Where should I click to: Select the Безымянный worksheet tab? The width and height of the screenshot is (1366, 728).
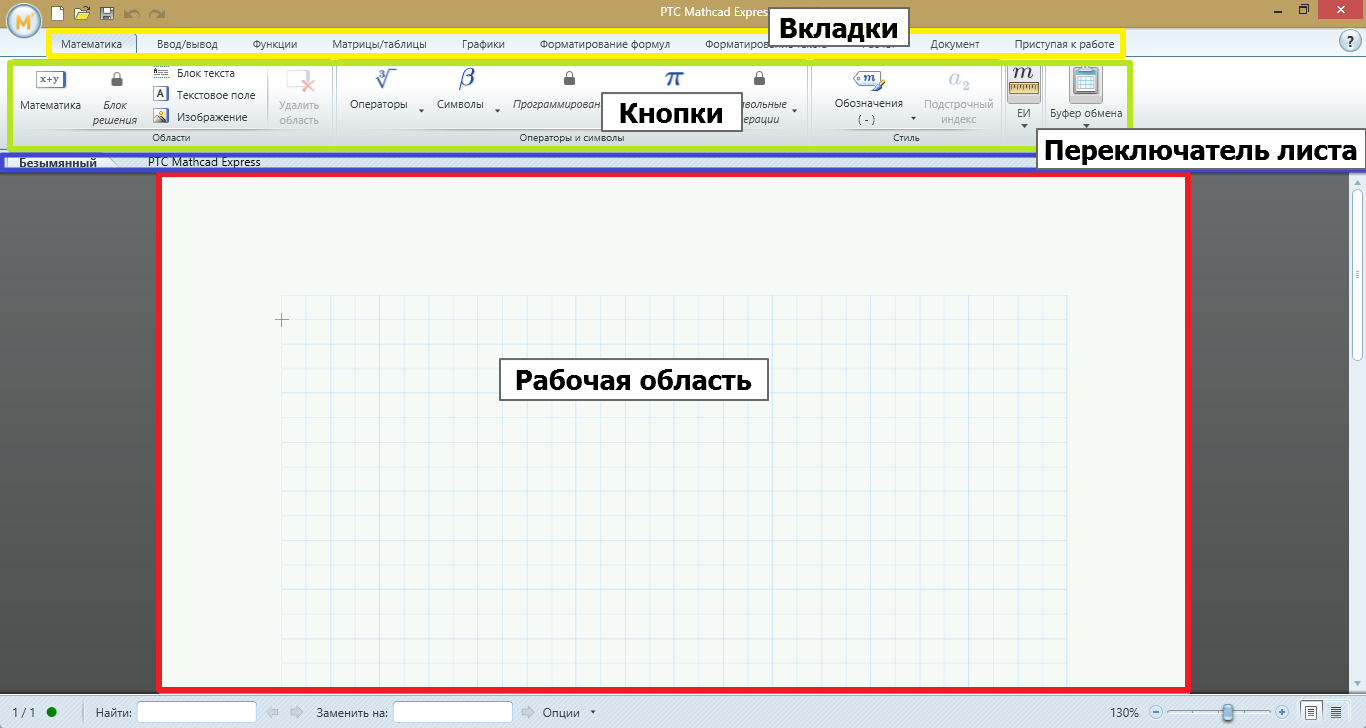58,162
